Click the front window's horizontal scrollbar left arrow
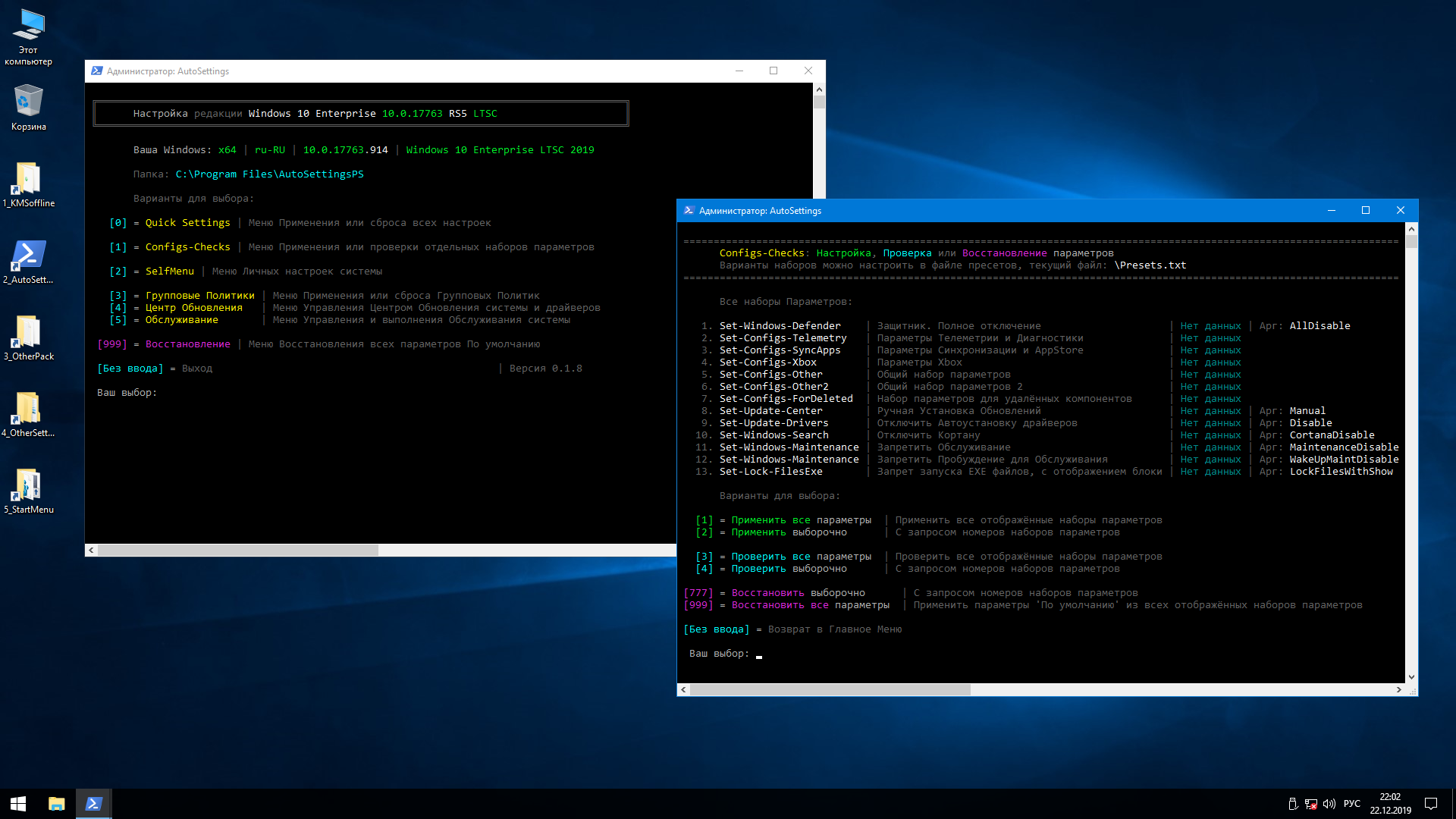 683,690
